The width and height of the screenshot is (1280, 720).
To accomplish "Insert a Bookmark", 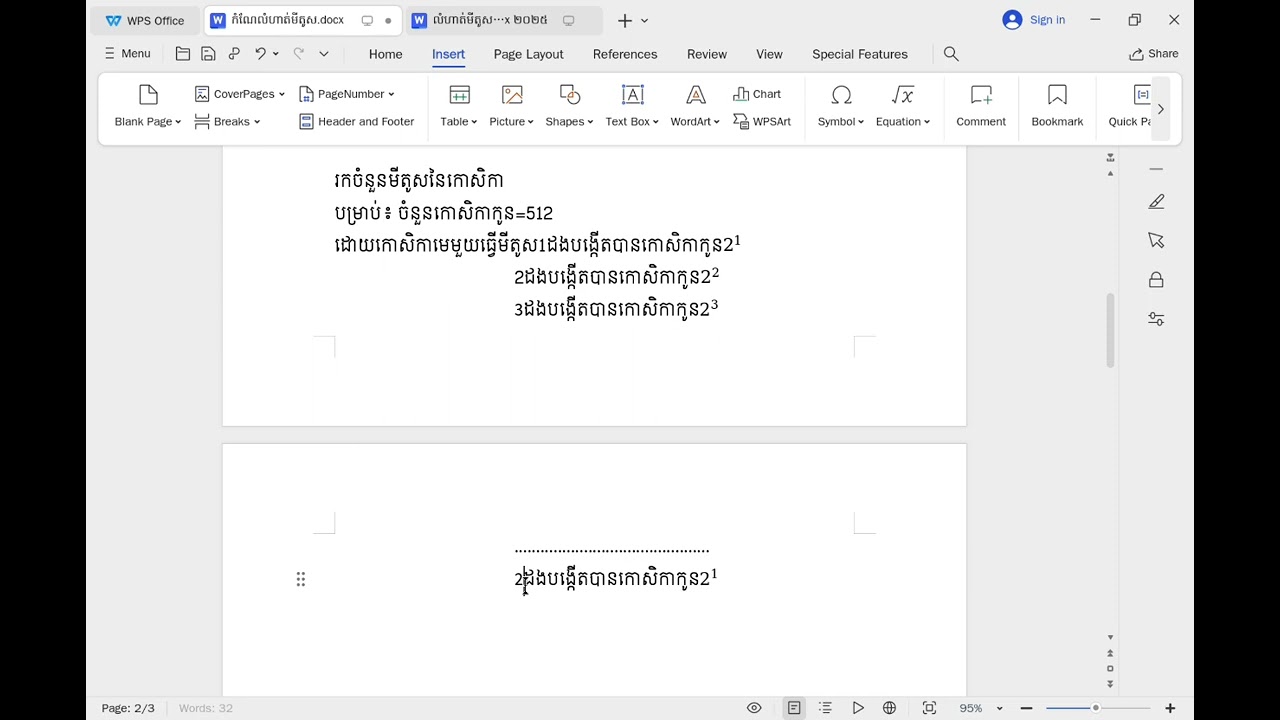I will tap(1057, 106).
